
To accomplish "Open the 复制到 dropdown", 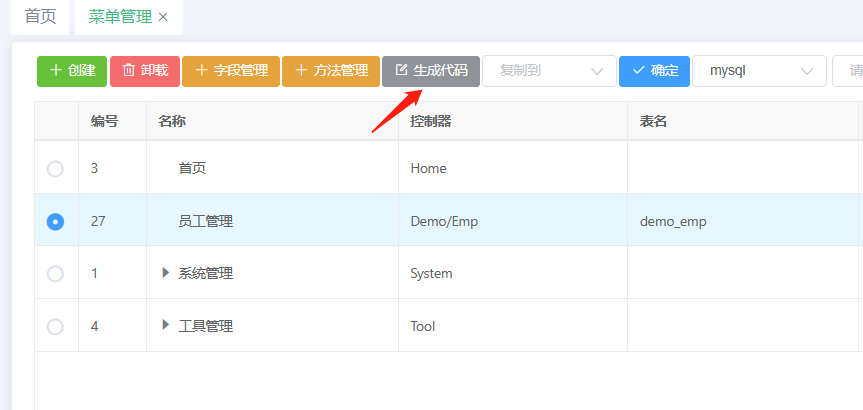I will [549, 71].
